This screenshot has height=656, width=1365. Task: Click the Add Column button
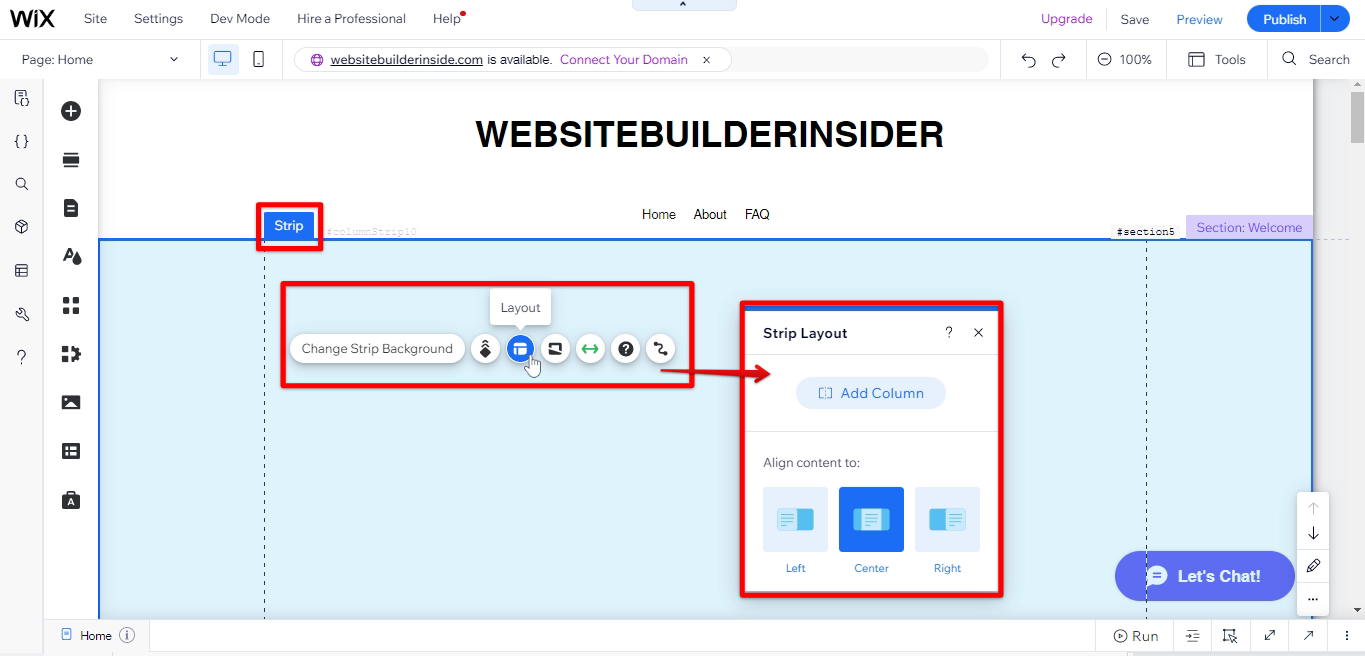point(871,393)
